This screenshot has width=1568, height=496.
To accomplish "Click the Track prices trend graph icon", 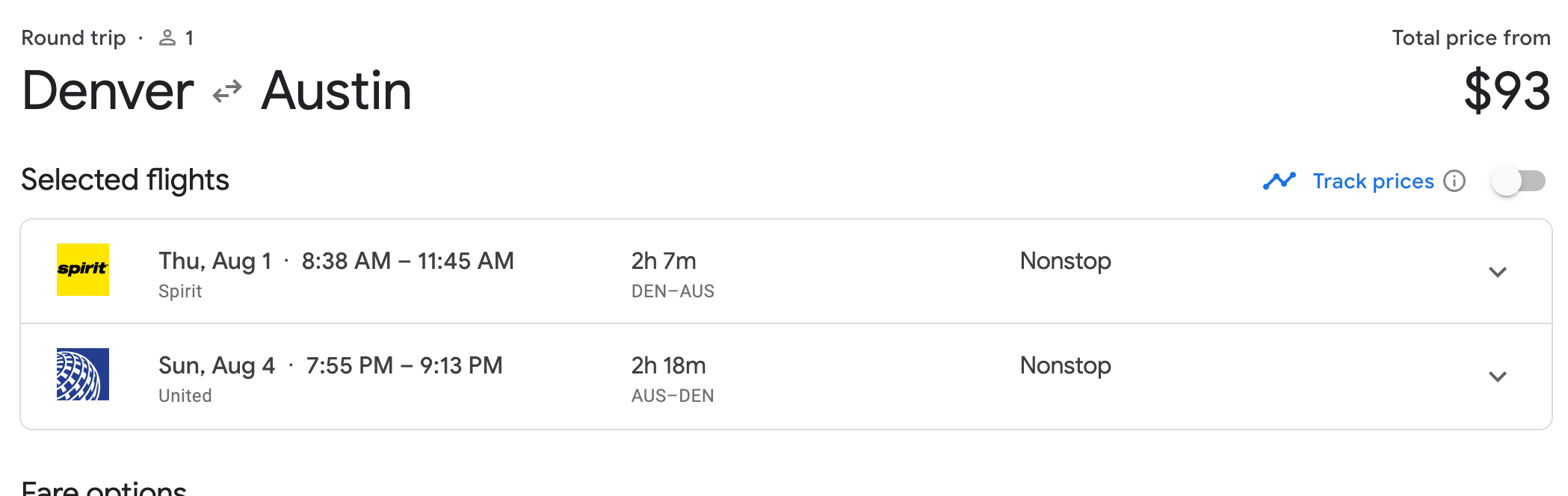I will [x=1279, y=181].
